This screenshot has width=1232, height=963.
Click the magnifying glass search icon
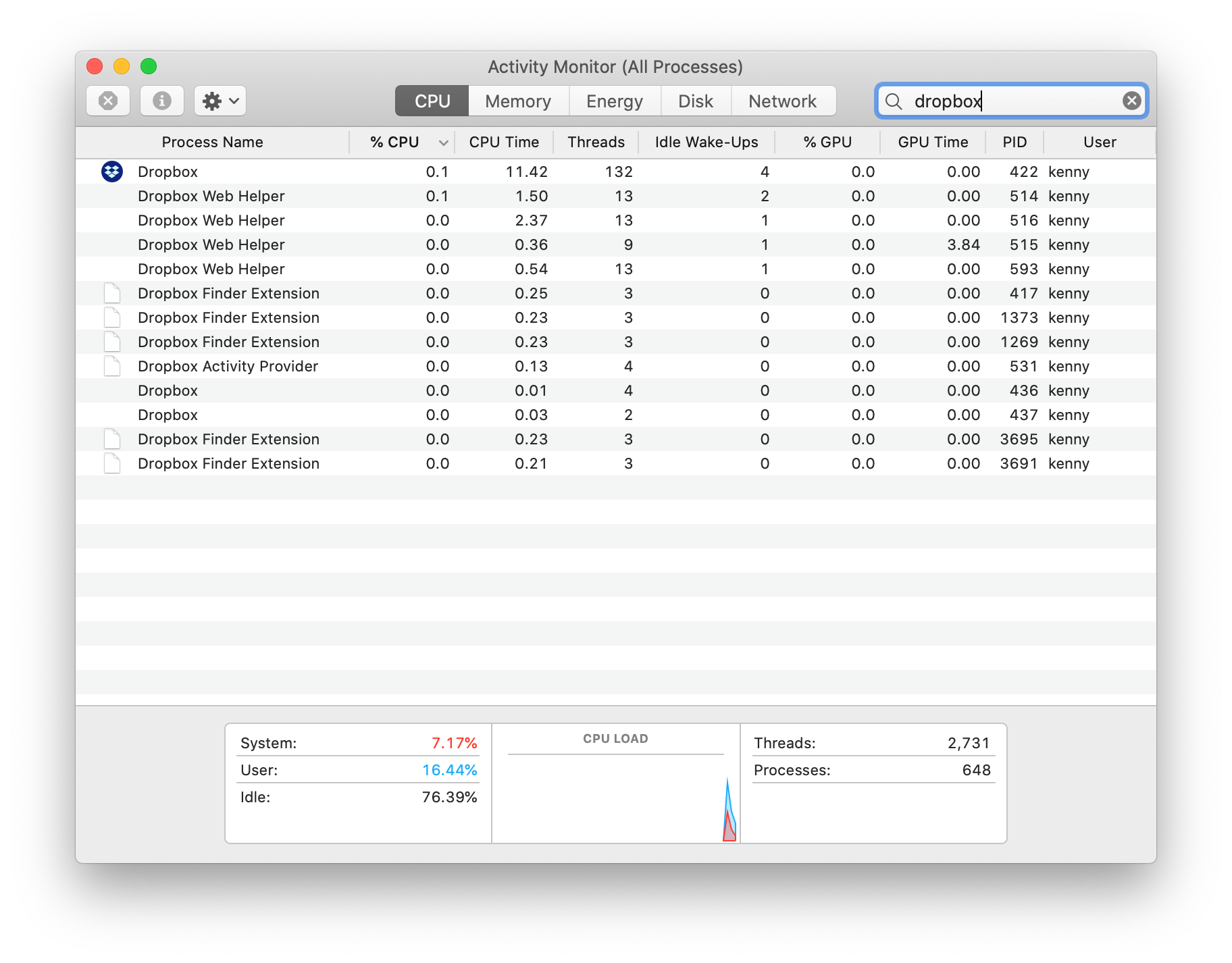[x=894, y=101]
